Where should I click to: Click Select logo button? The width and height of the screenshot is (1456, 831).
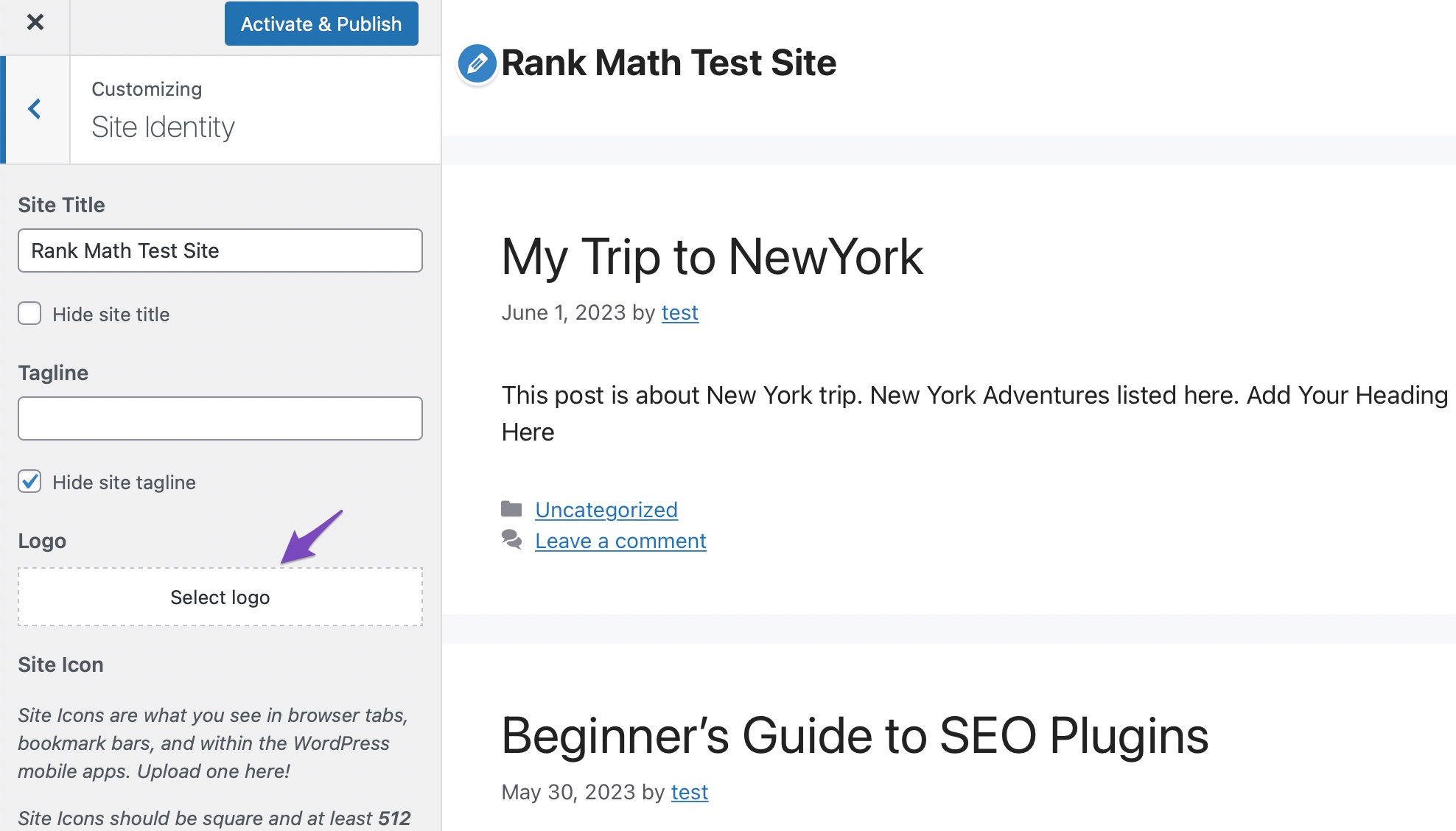pos(220,597)
